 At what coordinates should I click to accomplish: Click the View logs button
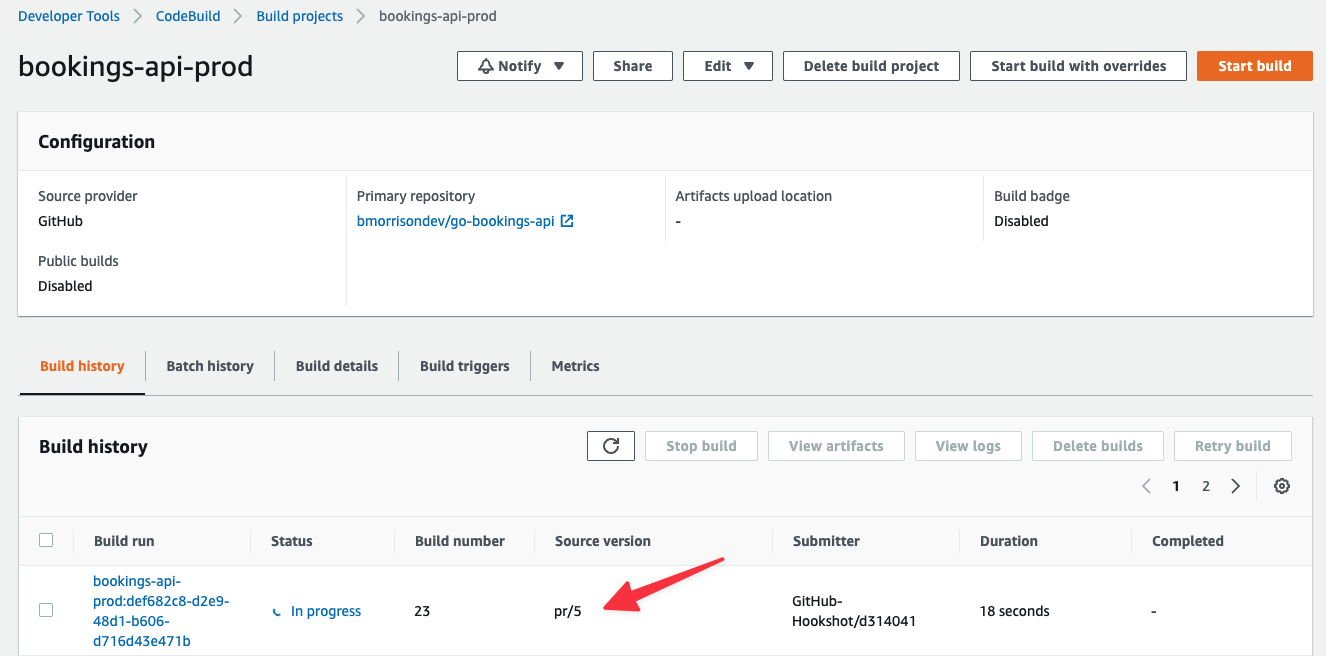tap(968, 446)
